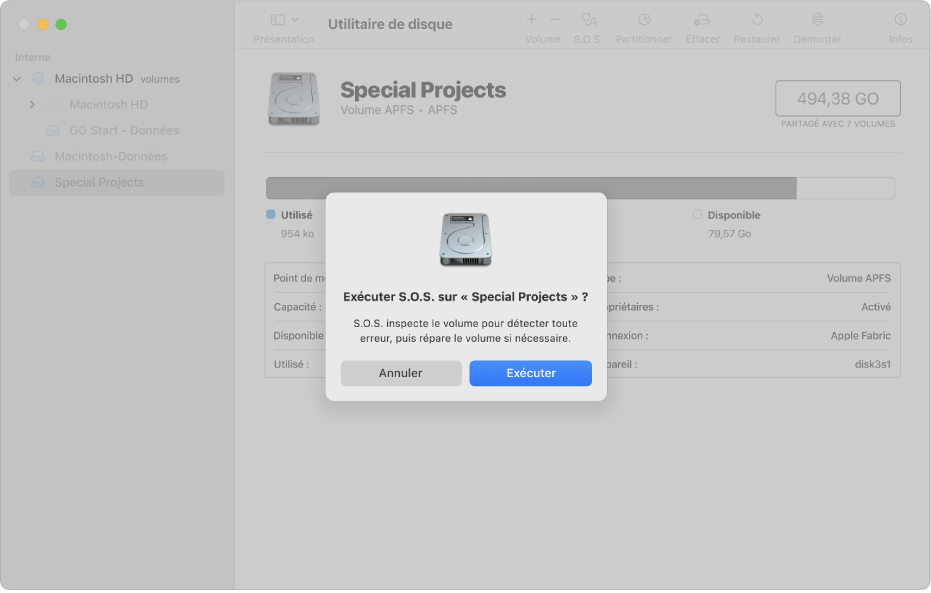Click the 'Volume APFS' type value
Screen dimensions: 931x593
point(859,278)
